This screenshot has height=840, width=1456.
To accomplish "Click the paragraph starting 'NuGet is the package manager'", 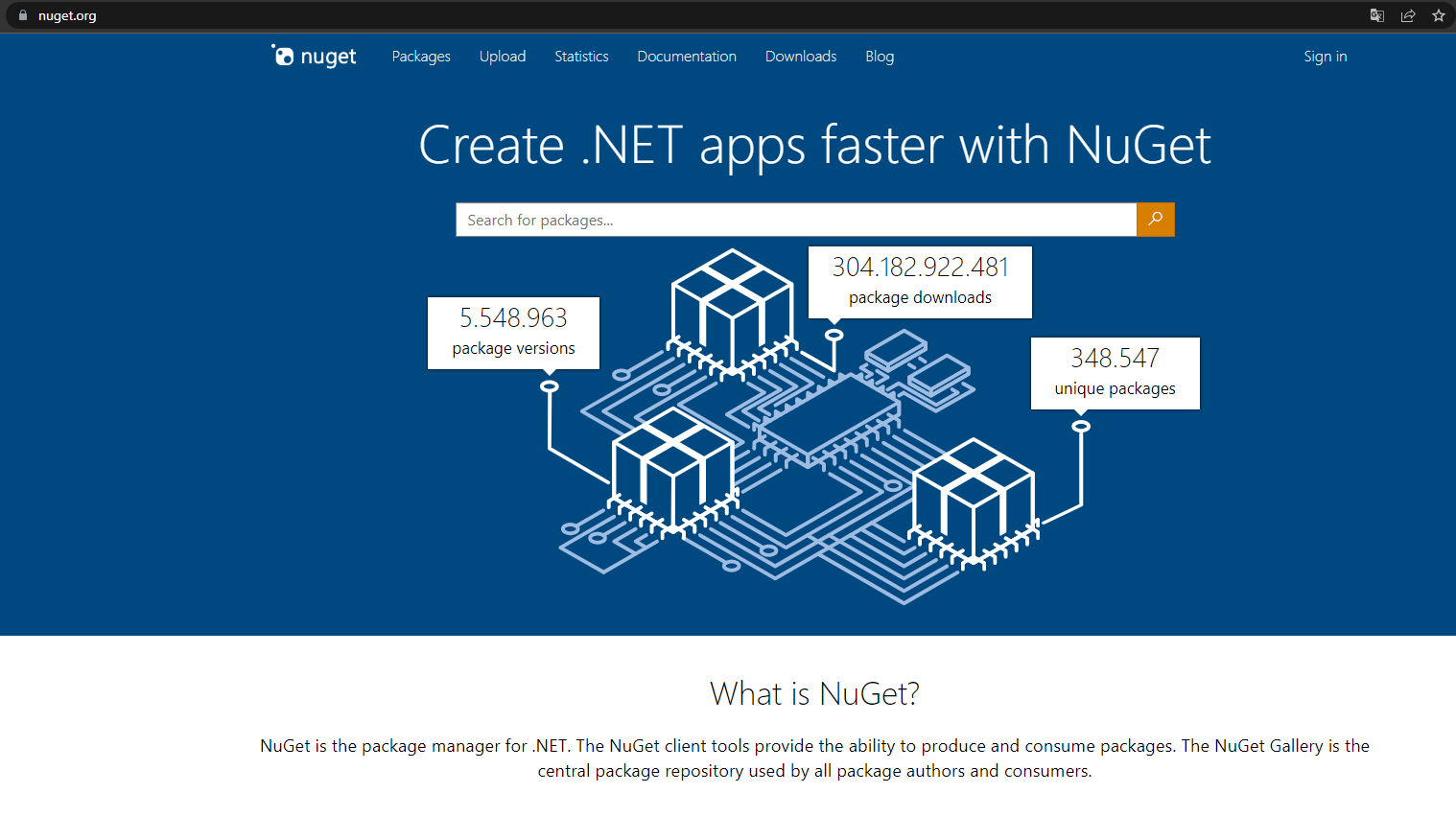I will pos(814,758).
